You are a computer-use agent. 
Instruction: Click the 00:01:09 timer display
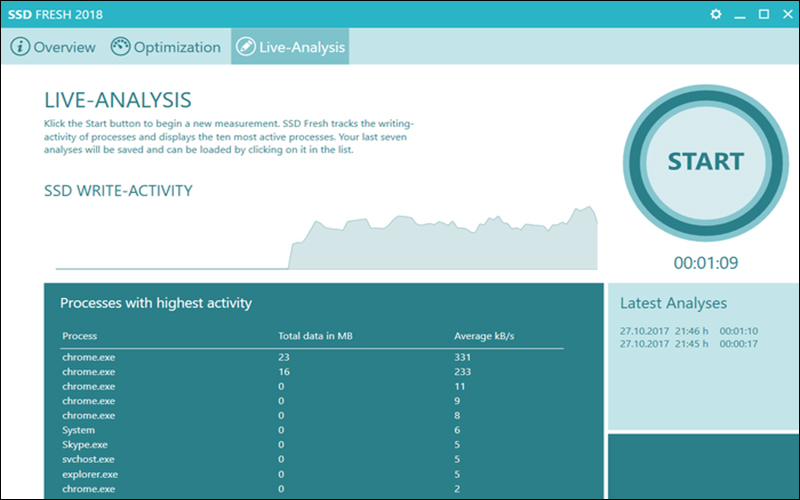tap(706, 263)
